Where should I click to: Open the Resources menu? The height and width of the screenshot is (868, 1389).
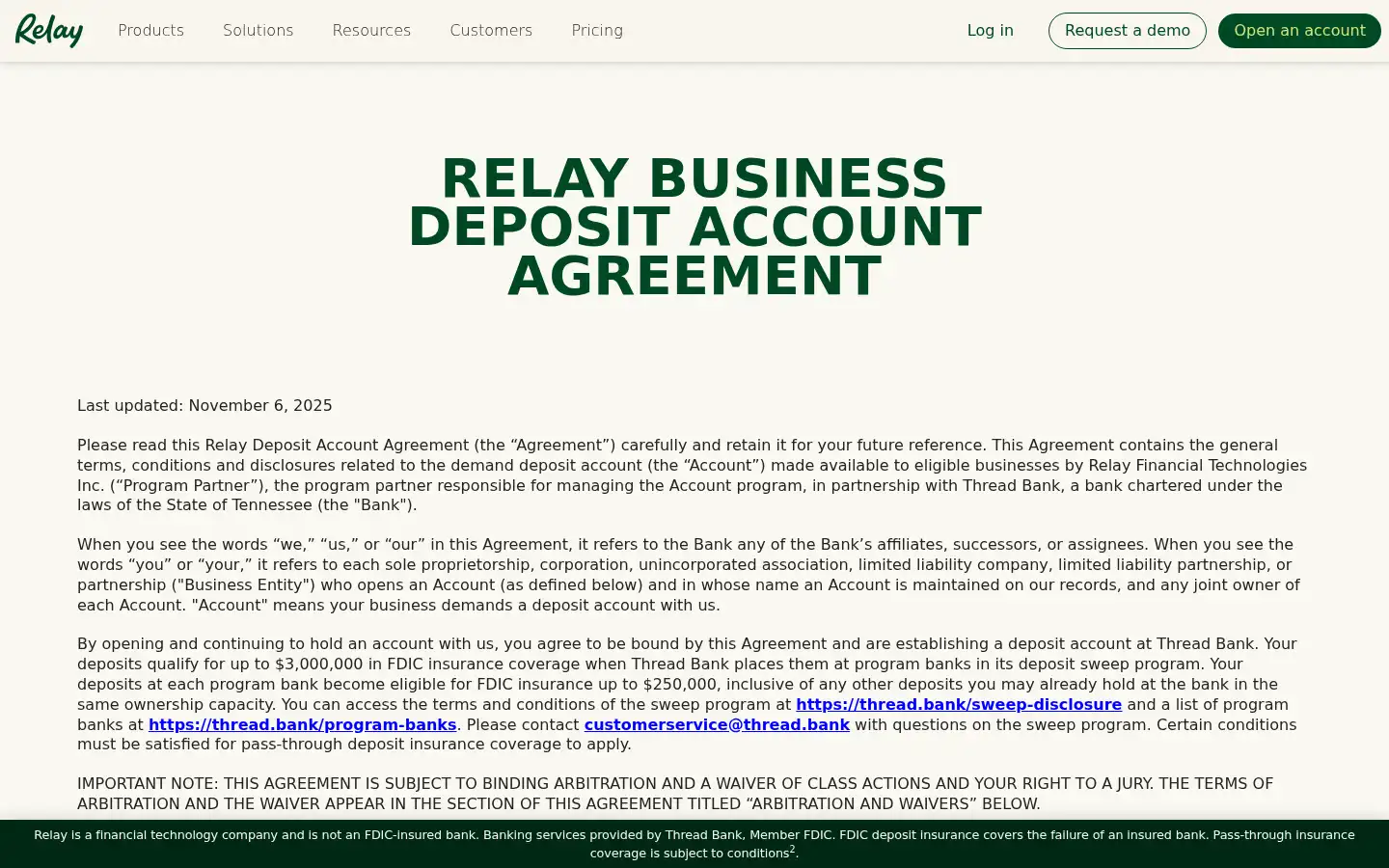pyautogui.click(x=371, y=31)
